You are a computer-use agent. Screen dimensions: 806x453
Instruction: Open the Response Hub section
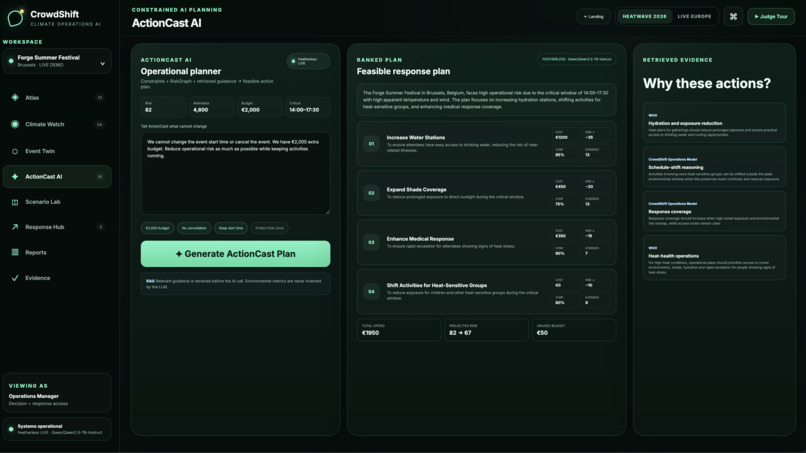57,227
